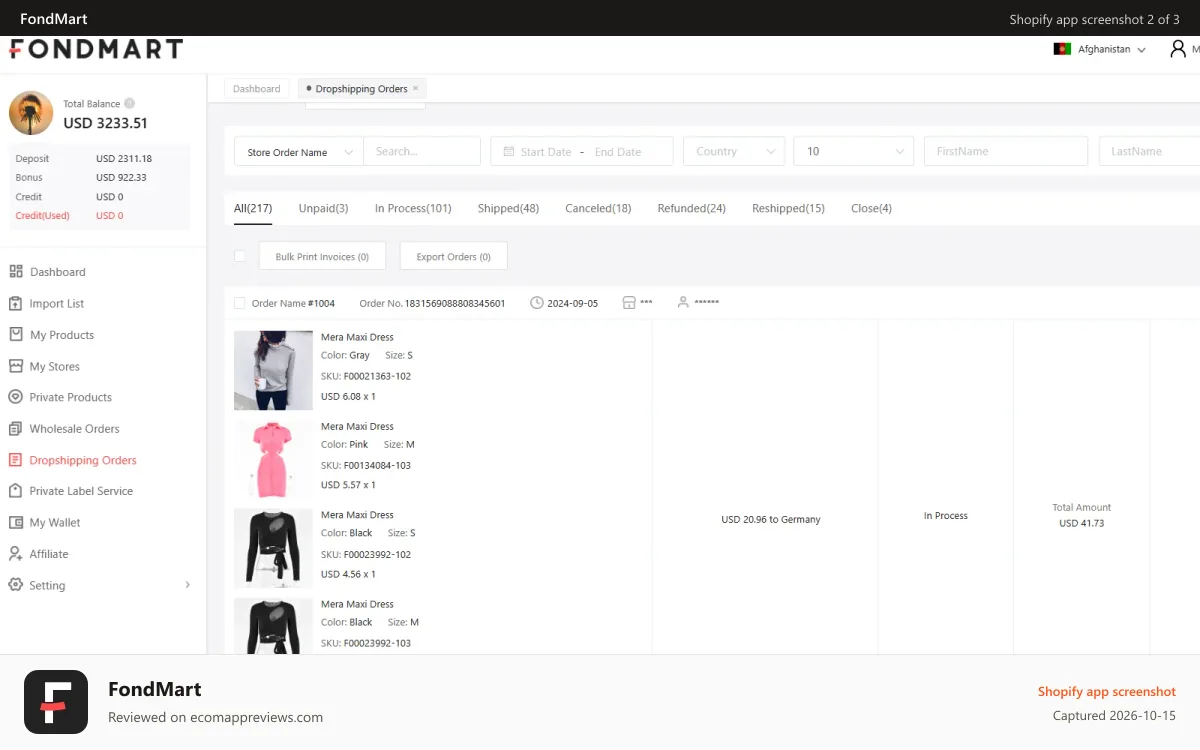This screenshot has height=750, width=1200.
Task: Click Bulk Print Invoices (0) button
Action: pyautogui.click(x=322, y=256)
